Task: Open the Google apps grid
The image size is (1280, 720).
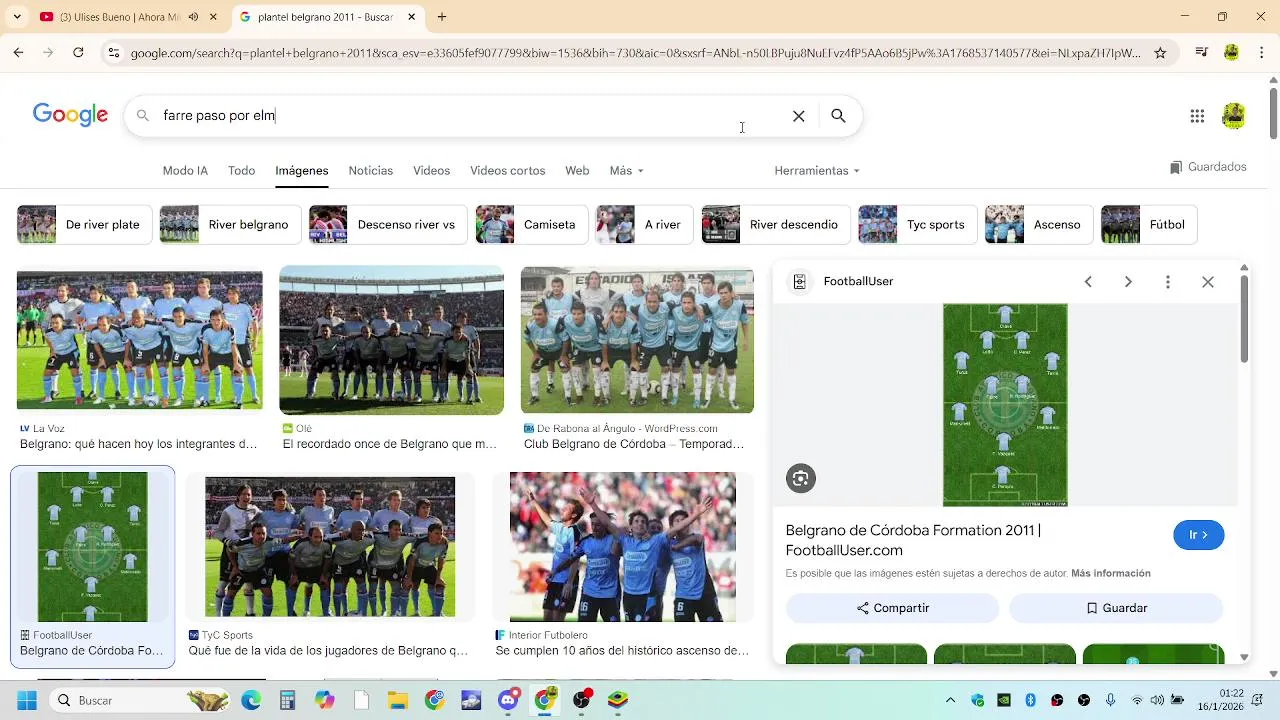Action: 1197,116
